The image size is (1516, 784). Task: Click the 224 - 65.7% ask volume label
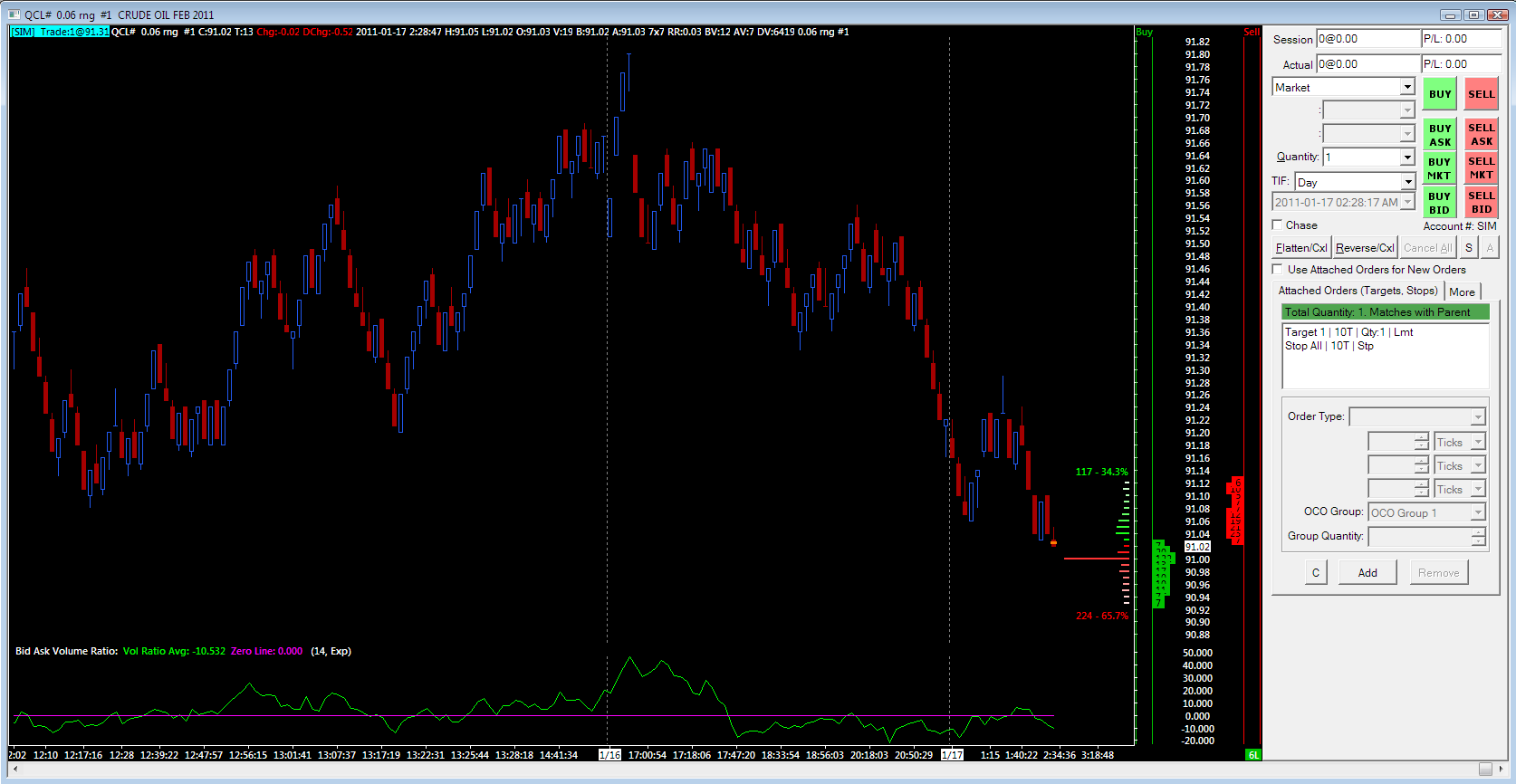pyautogui.click(x=1101, y=616)
